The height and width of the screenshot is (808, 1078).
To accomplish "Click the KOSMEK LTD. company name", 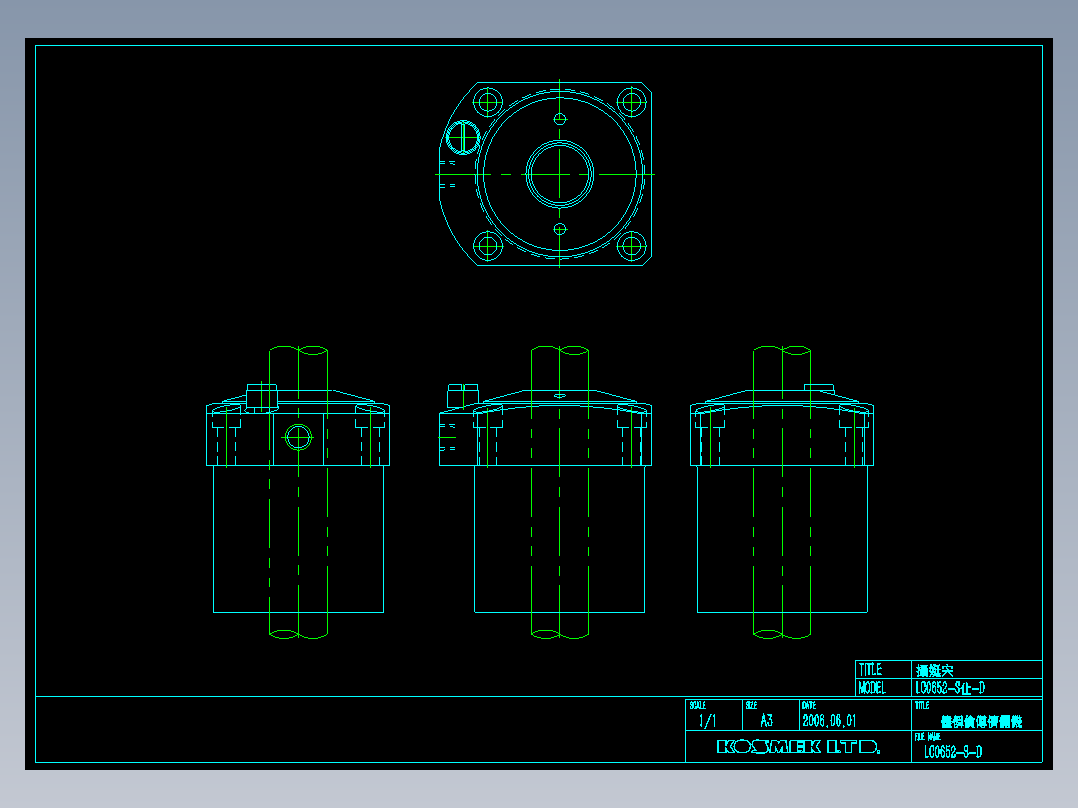I will click(x=798, y=747).
